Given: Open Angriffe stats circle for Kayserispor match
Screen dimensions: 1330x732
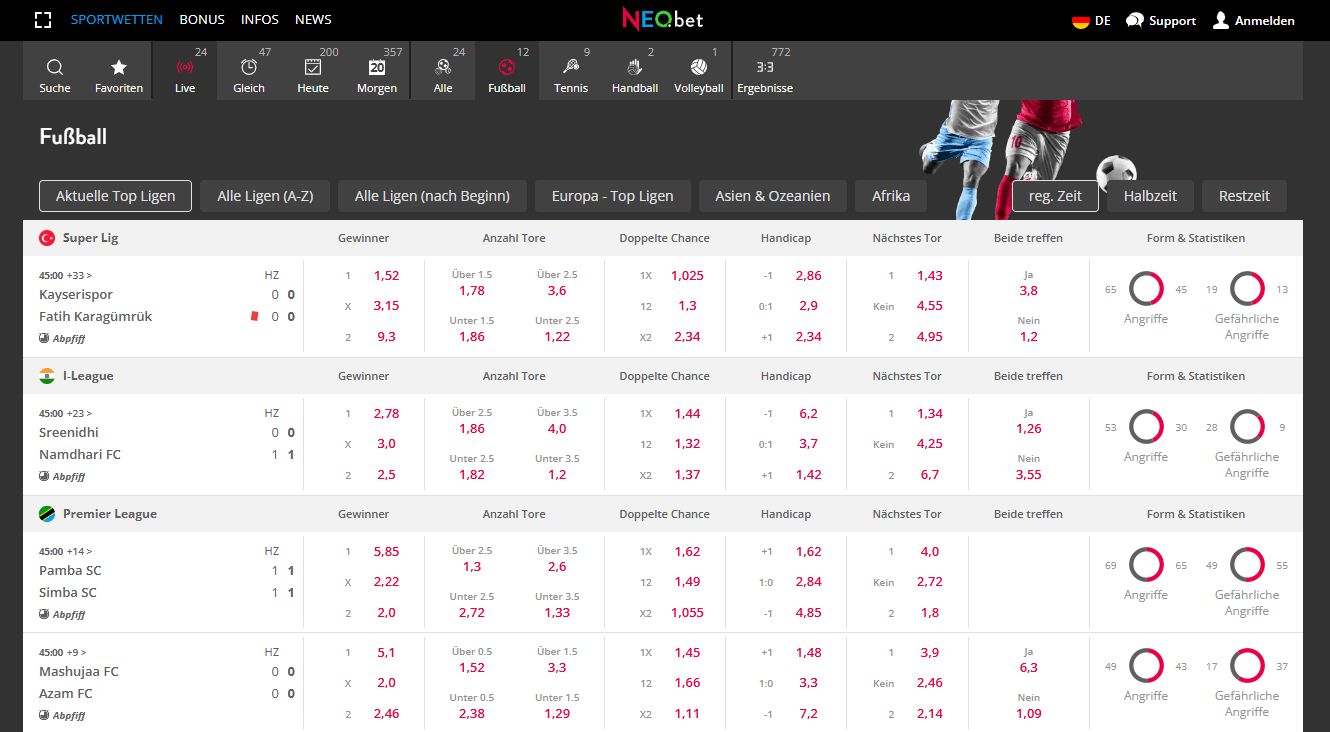Looking at the screenshot, I should [x=1146, y=289].
